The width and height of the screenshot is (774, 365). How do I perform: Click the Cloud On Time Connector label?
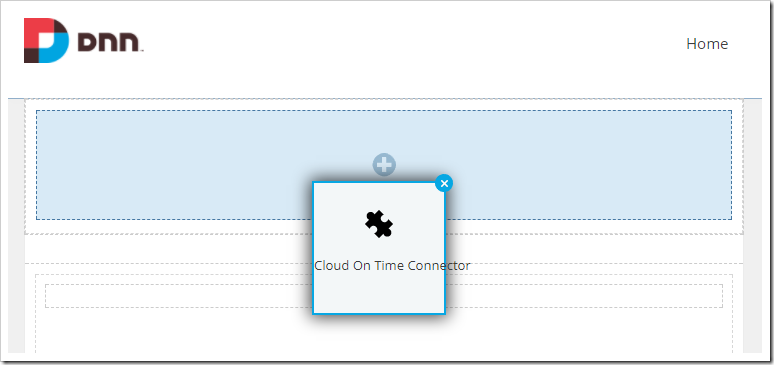tap(392, 266)
